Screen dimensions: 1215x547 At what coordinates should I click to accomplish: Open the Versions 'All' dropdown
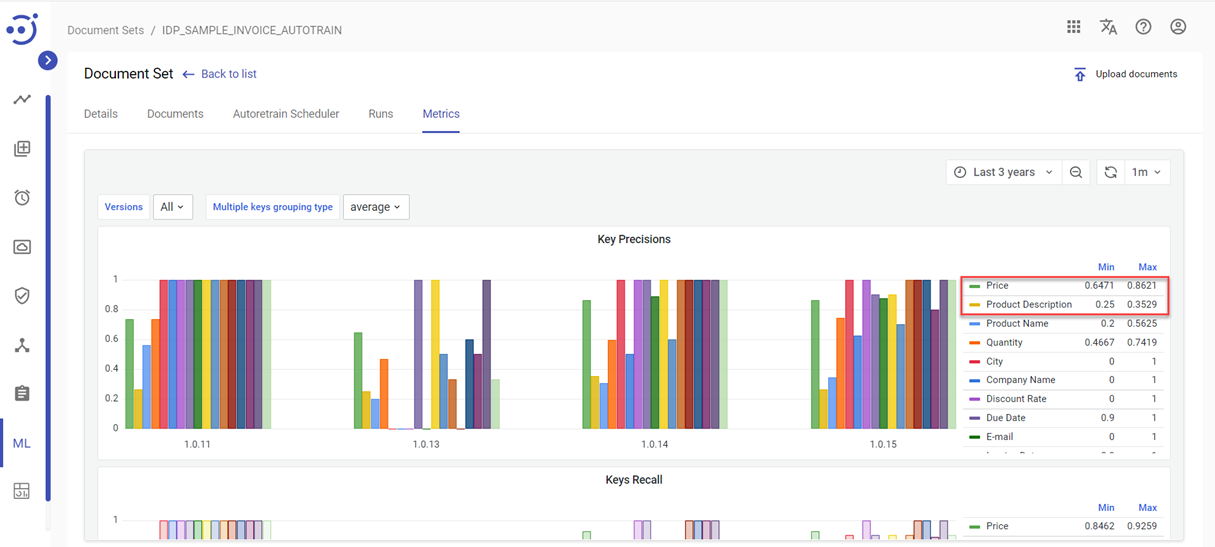tap(172, 207)
